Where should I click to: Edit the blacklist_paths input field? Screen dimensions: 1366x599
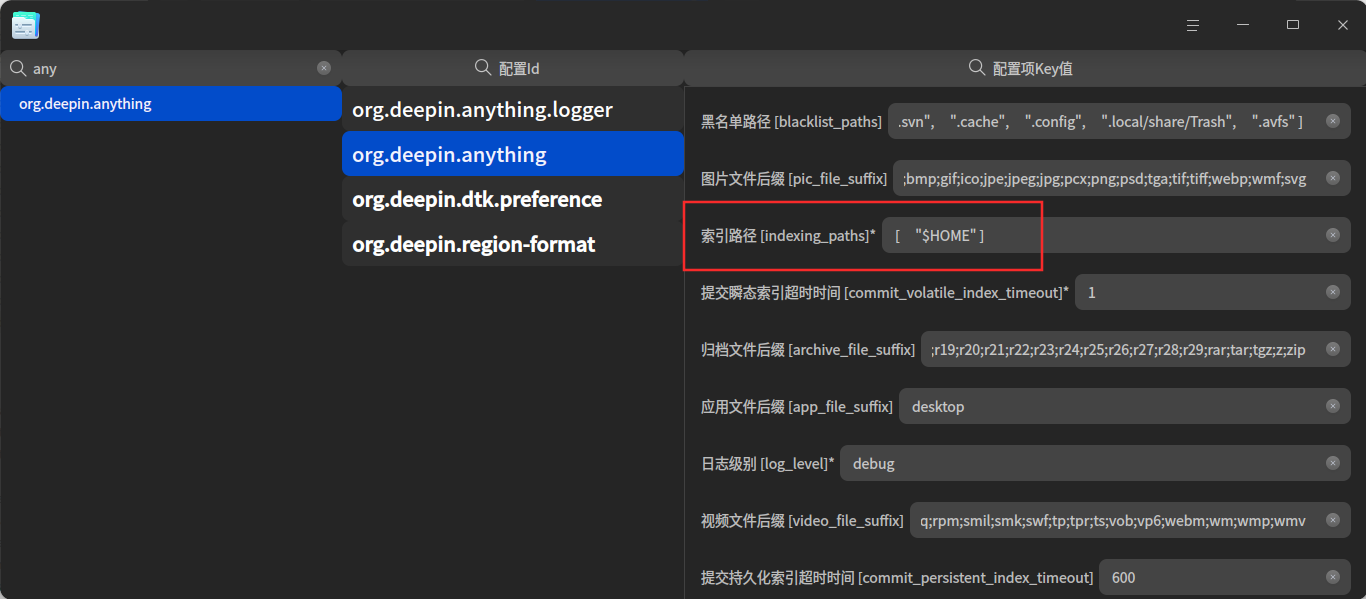tap(1119, 121)
